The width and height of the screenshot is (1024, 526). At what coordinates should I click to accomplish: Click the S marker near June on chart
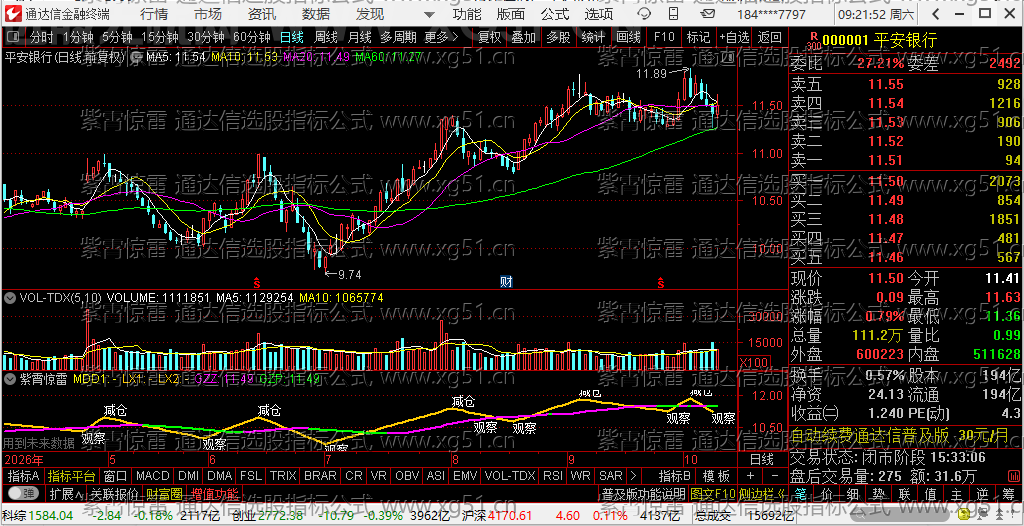click(257, 283)
